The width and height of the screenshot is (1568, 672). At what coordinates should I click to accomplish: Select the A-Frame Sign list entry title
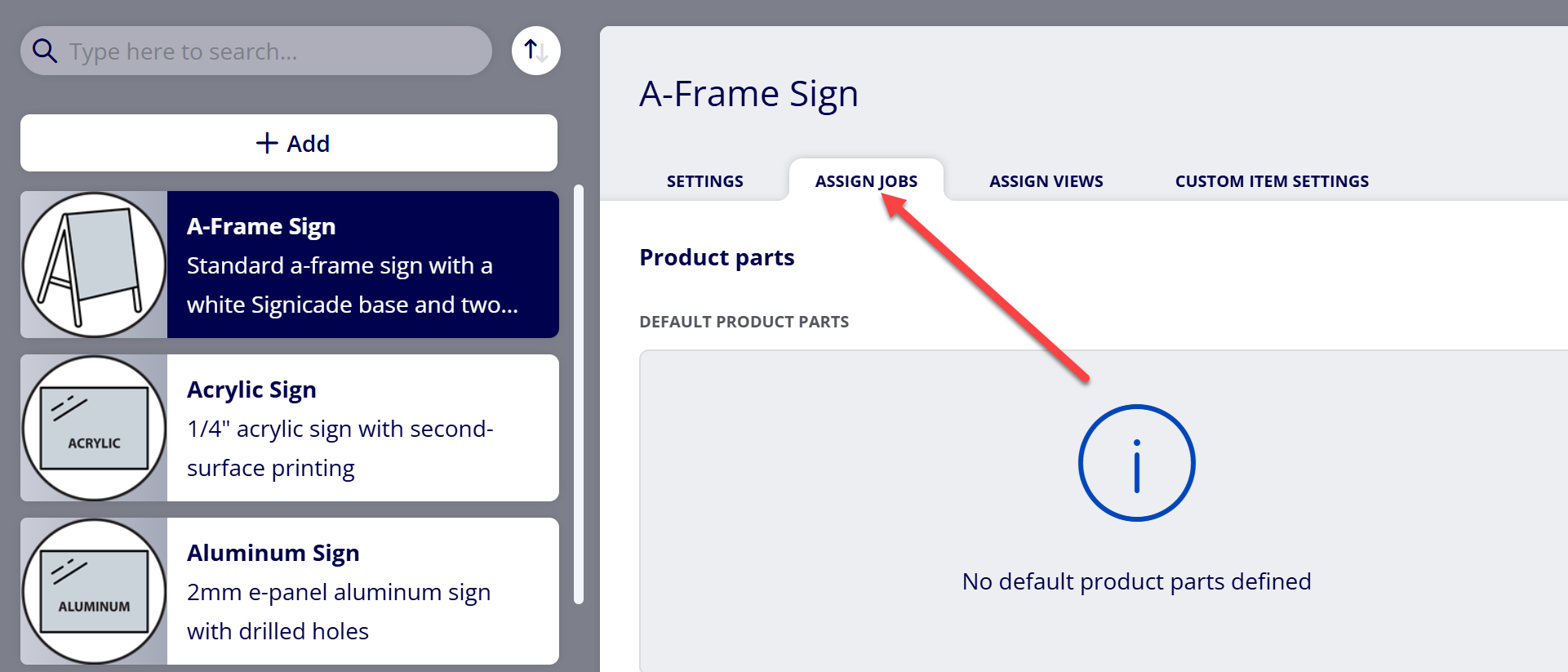(261, 226)
